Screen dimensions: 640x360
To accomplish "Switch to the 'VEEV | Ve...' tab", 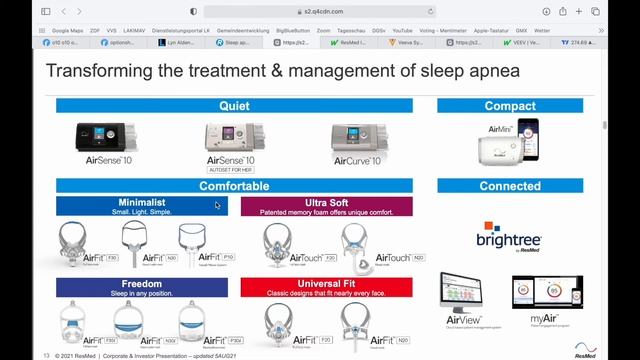I will [x=522, y=42].
